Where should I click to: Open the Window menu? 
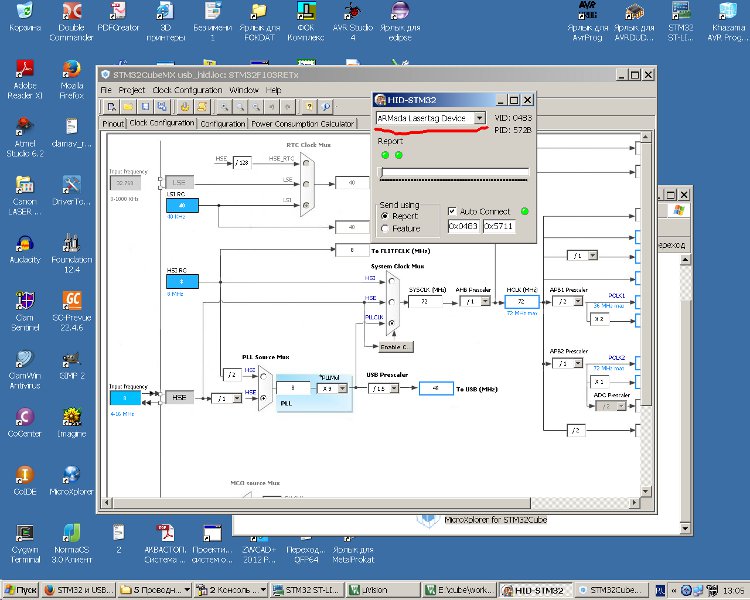tap(243, 90)
